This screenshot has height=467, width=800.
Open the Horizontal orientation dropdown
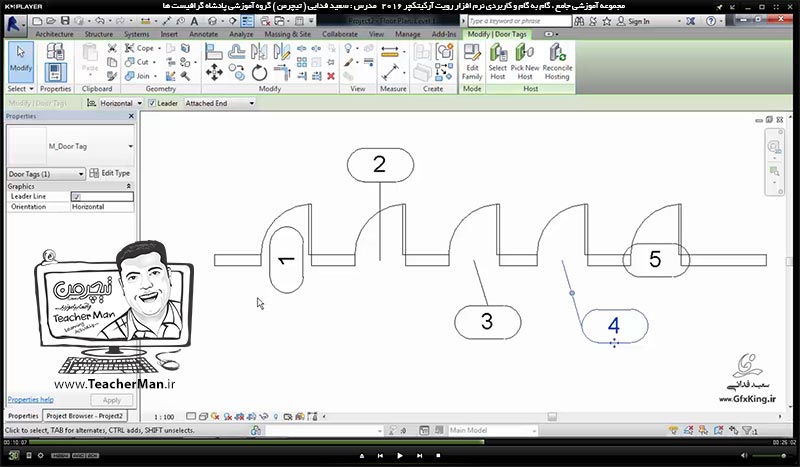tap(121, 103)
